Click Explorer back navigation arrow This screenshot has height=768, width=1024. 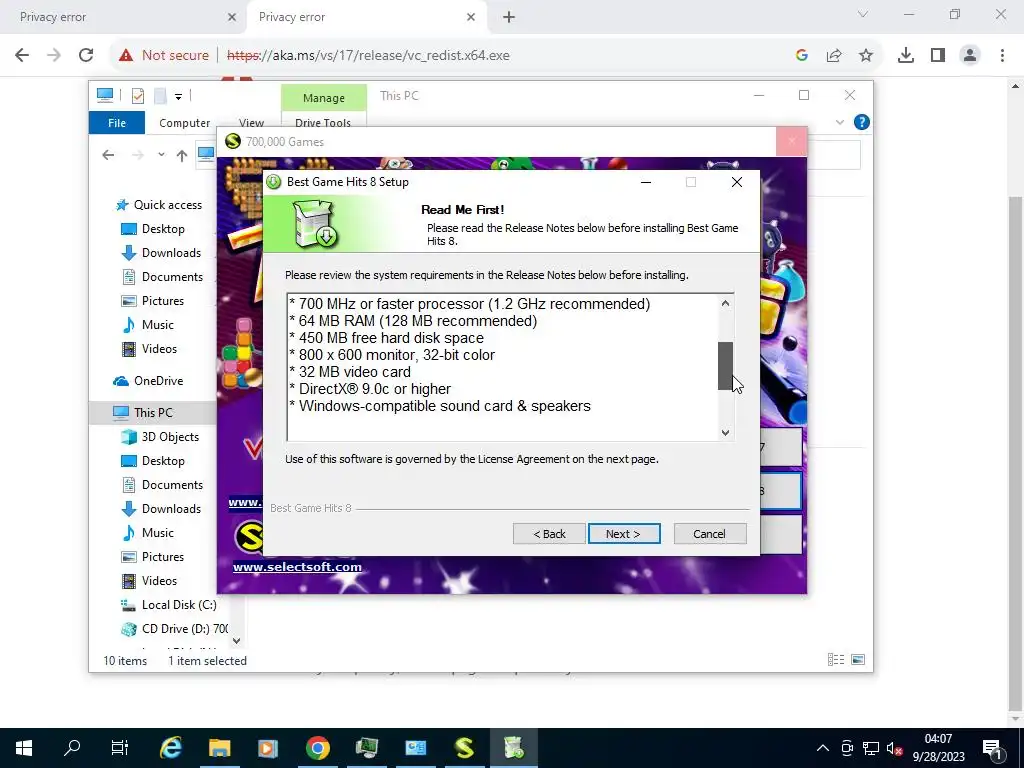[x=108, y=155]
